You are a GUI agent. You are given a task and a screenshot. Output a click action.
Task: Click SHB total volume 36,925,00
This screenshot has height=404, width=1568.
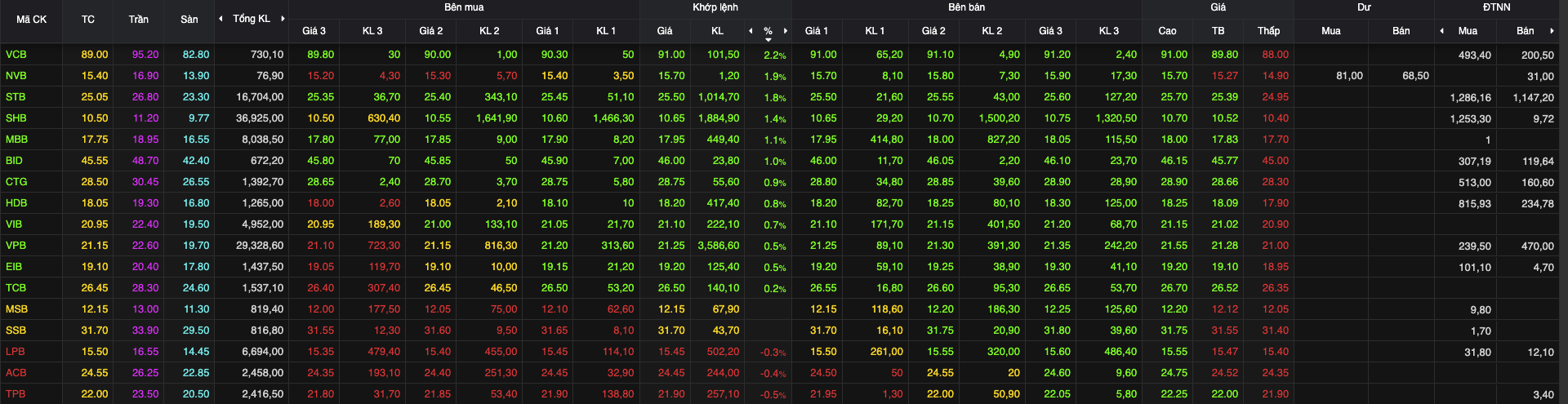[x=260, y=118]
